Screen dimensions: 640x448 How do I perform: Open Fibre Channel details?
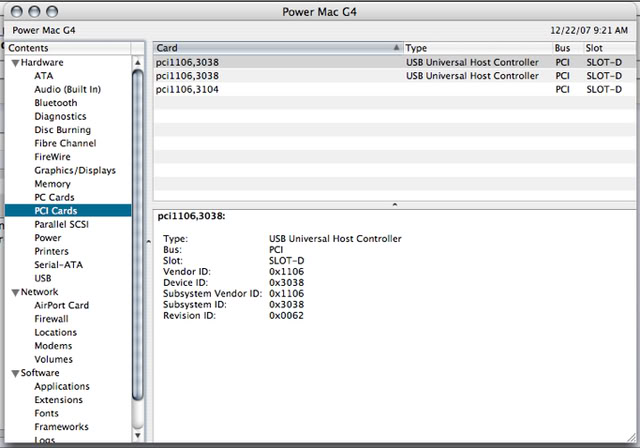[65, 143]
